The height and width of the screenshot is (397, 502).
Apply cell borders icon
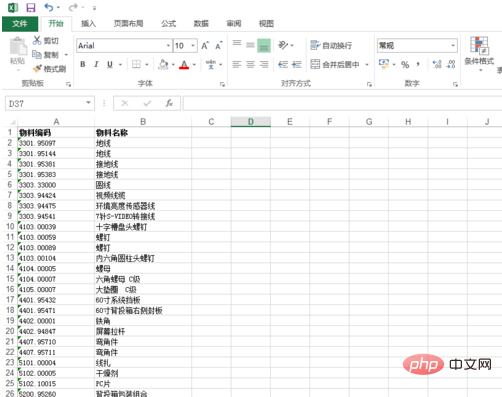tap(136, 64)
